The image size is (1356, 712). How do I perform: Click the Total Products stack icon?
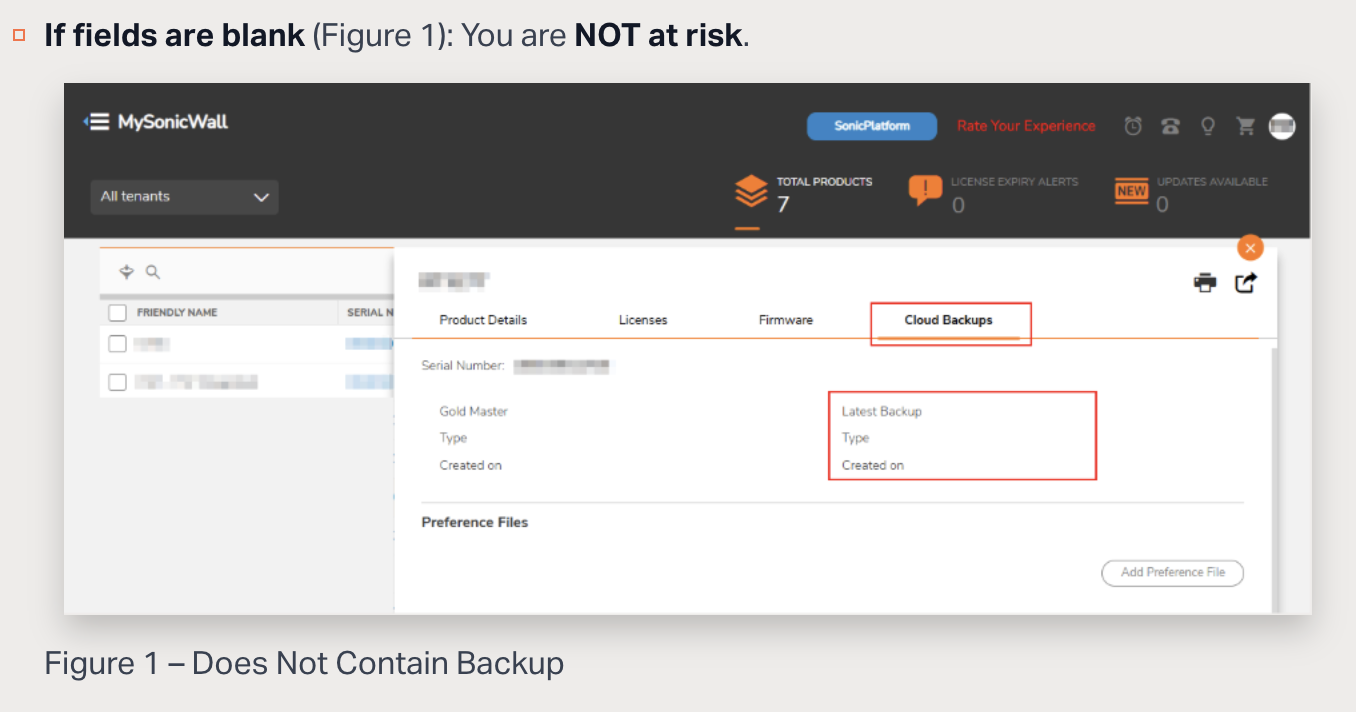[x=751, y=191]
